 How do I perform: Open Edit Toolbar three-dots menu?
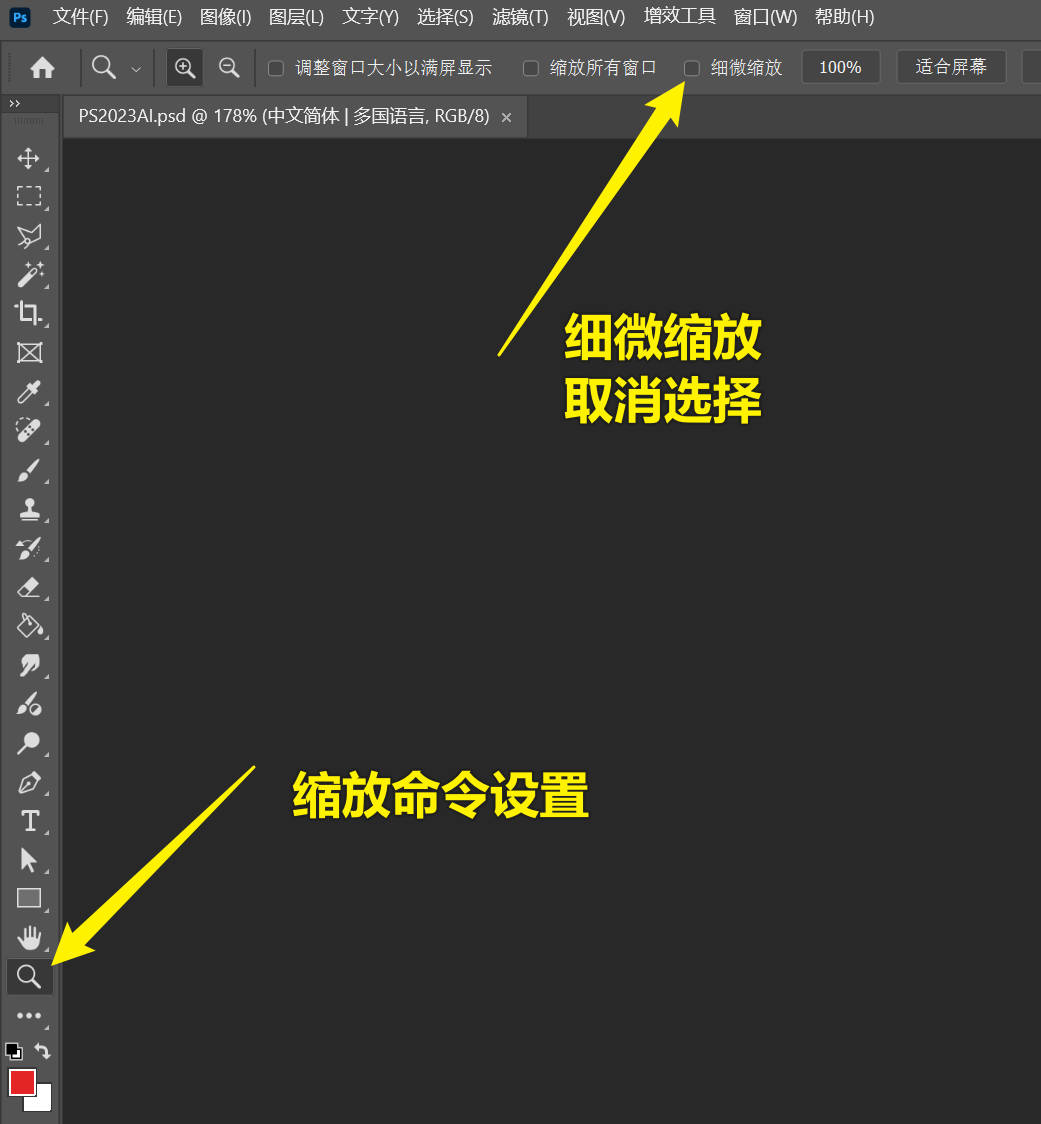(29, 1015)
